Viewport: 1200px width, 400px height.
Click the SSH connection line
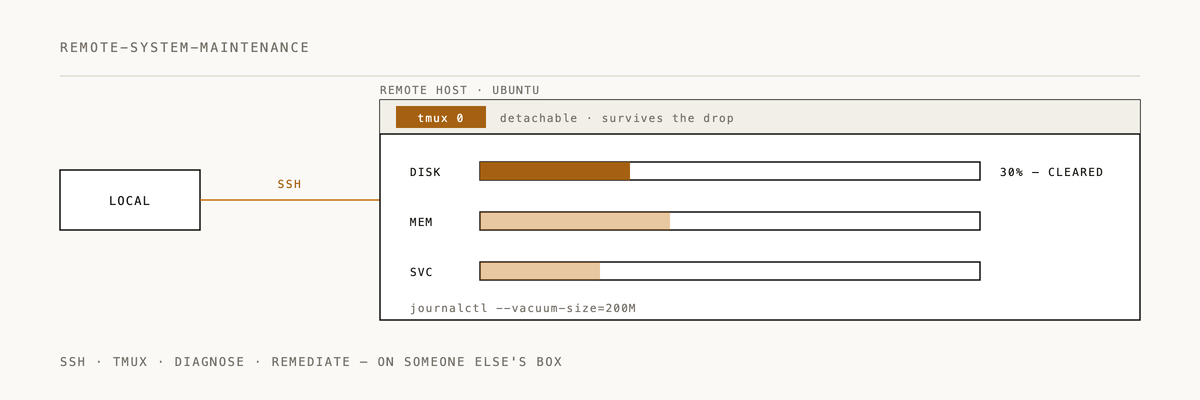point(290,200)
